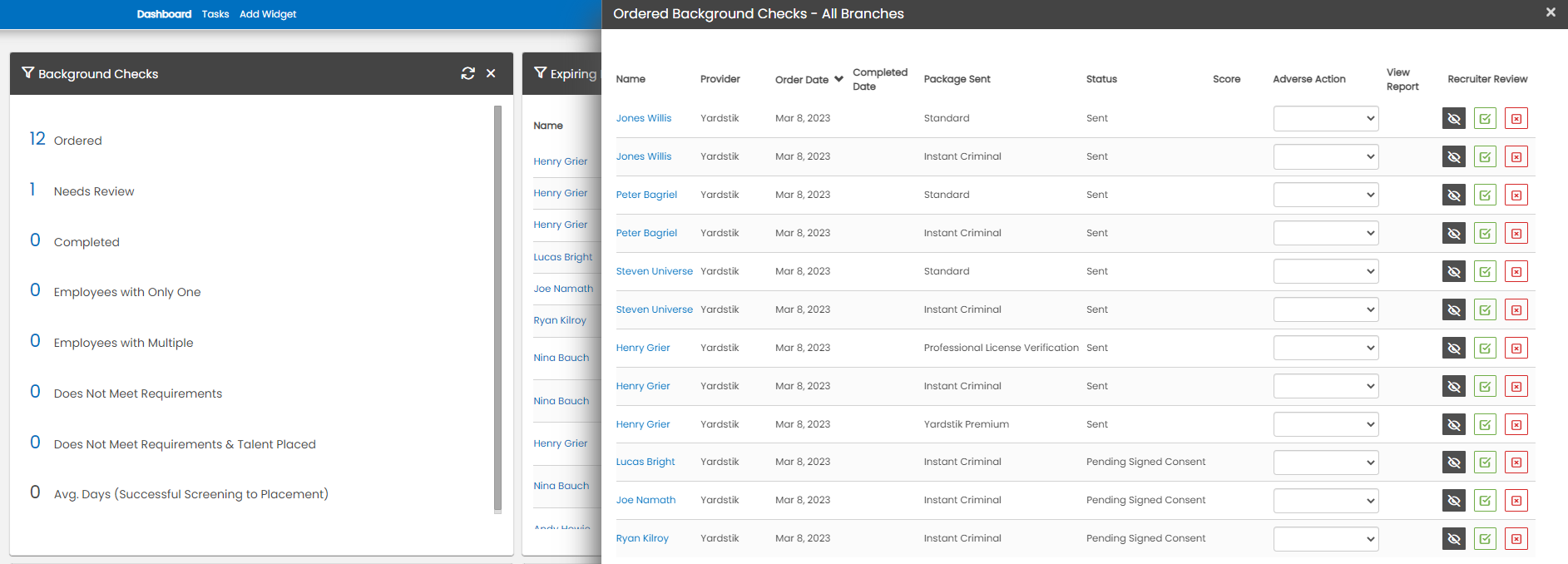Click the Status column header
1568x564 pixels.
click(x=1101, y=79)
